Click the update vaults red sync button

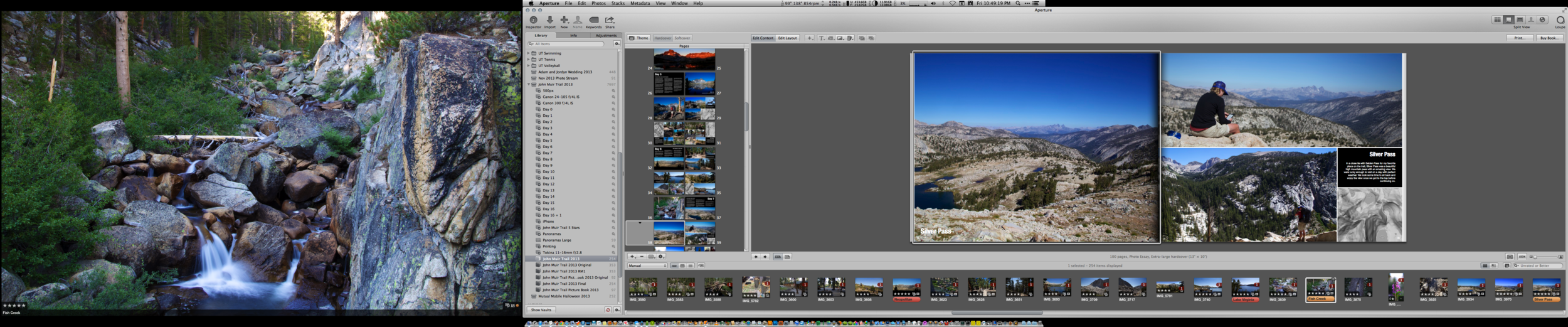pyautogui.click(x=608, y=310)
